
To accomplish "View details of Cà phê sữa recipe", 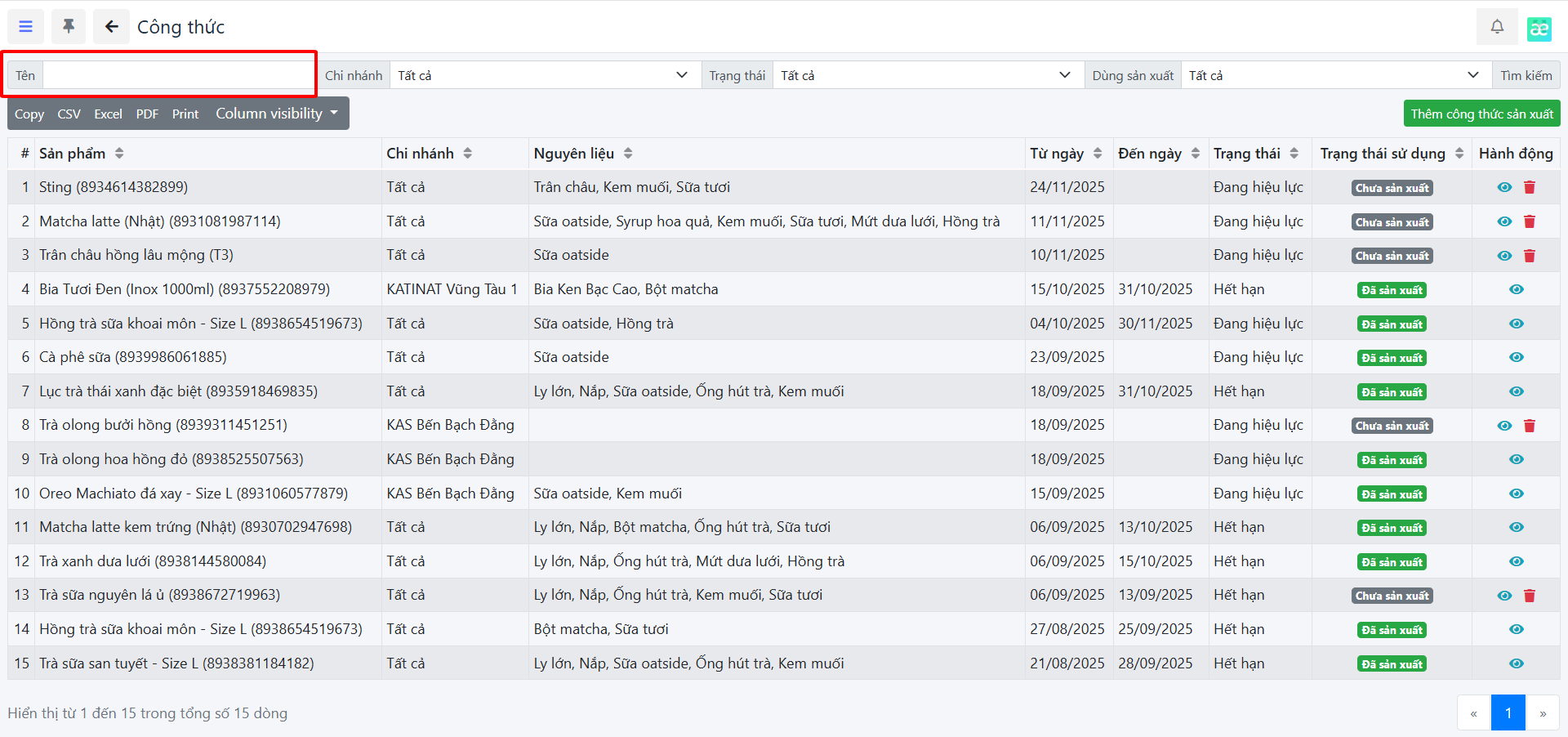I will 1516,357.
